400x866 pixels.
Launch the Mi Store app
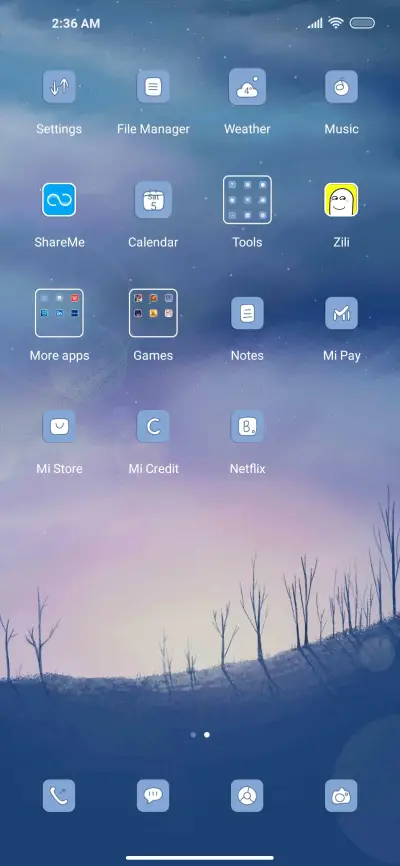point(59,426)
